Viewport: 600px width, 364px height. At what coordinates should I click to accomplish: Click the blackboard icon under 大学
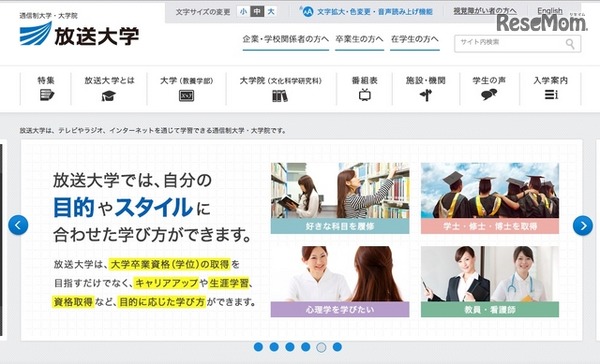pos(186,95)
